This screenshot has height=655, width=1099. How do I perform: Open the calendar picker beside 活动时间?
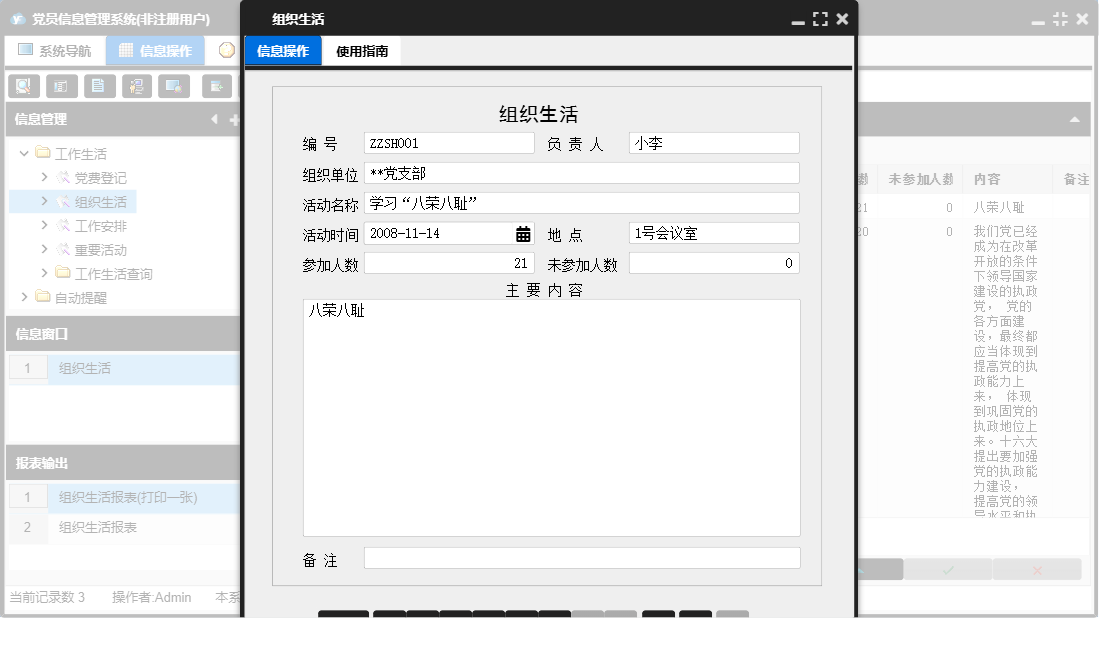pyautogui.click(x=525, y=233)
